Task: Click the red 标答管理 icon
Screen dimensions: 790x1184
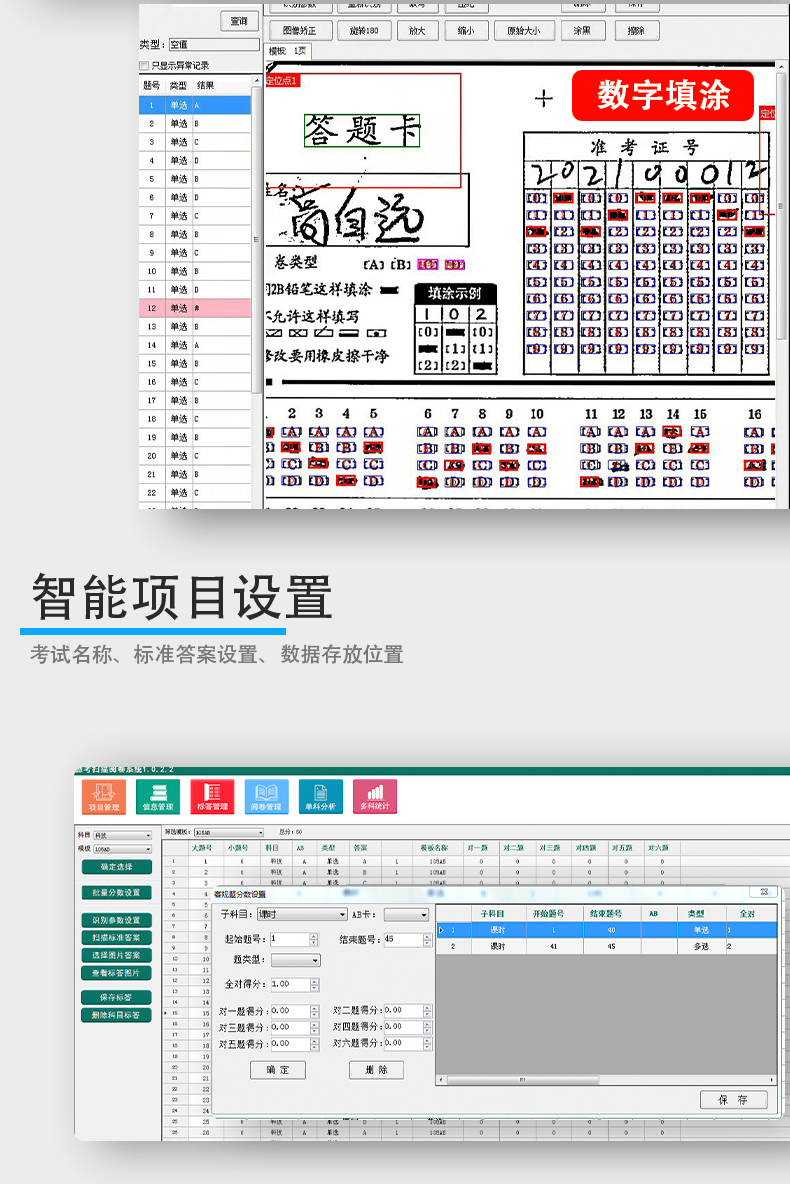Action: point(212,796)
